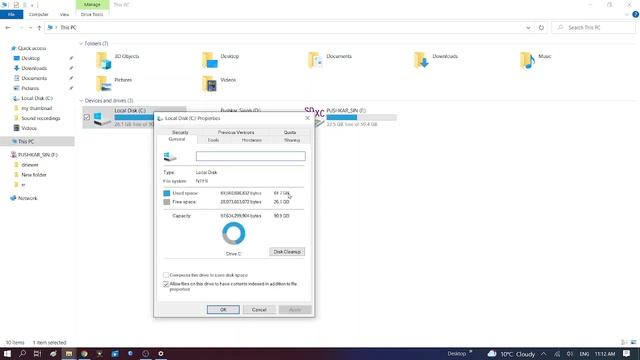Switch to the Quota tab
Screen dimensions: 640x360
290,132
